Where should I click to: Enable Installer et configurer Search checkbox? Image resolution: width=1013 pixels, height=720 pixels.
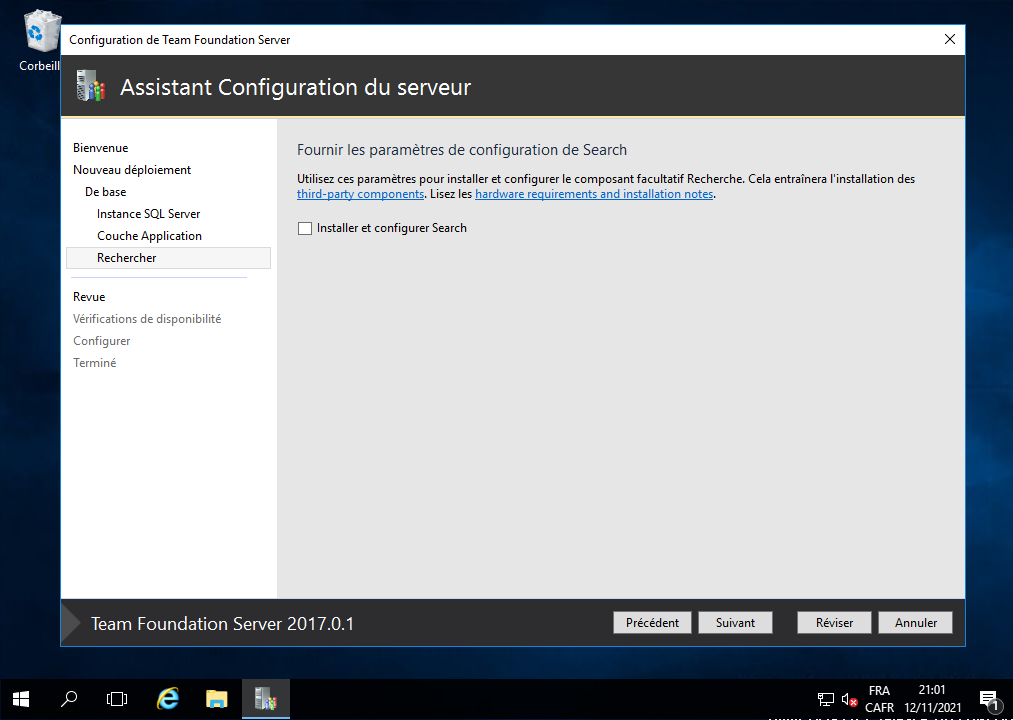pos(305,228)
